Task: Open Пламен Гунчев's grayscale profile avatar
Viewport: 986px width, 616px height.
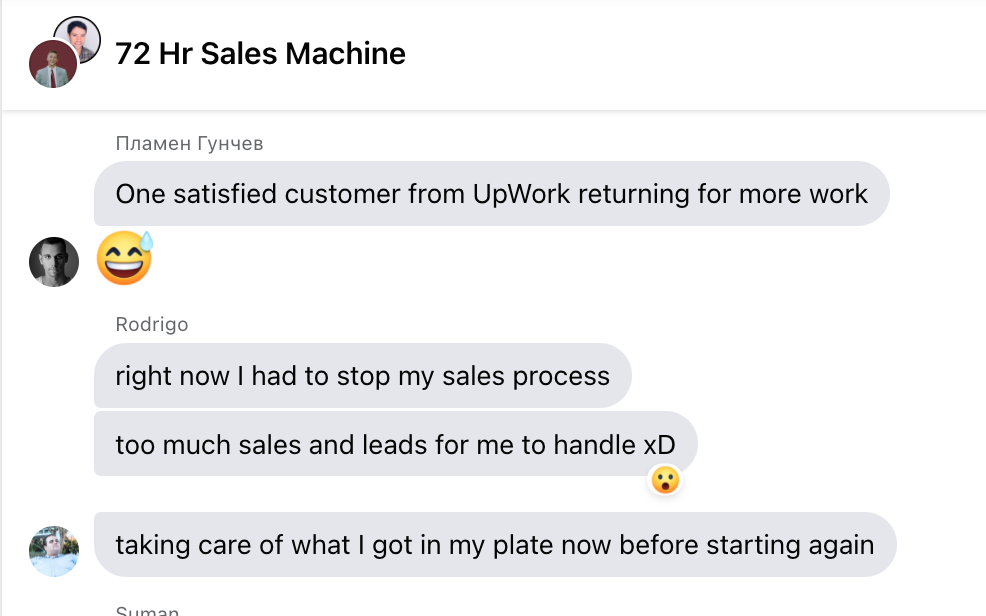Action: pos(54,262)
